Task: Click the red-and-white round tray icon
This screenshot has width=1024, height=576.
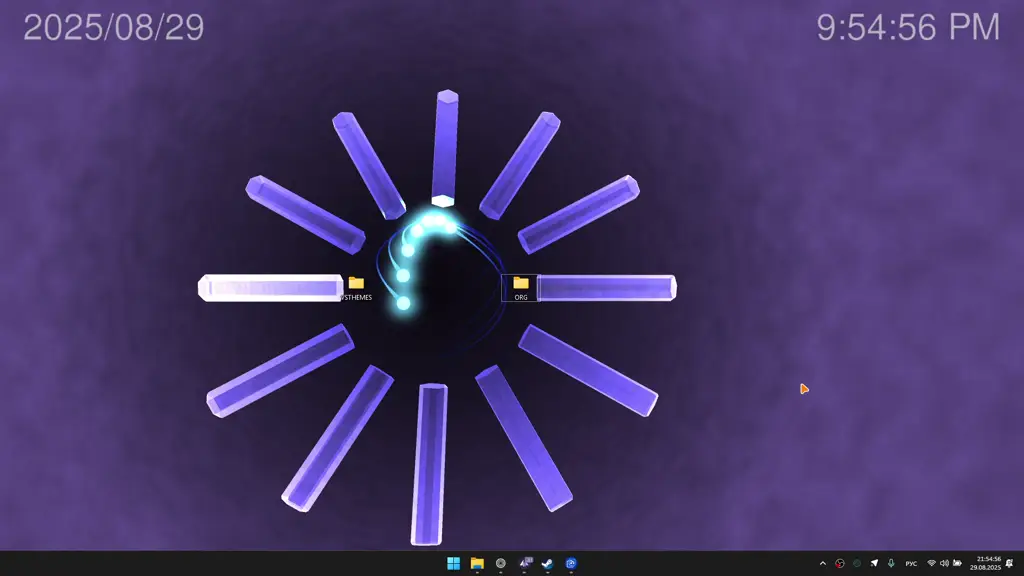Action: (x=840, y=563)
